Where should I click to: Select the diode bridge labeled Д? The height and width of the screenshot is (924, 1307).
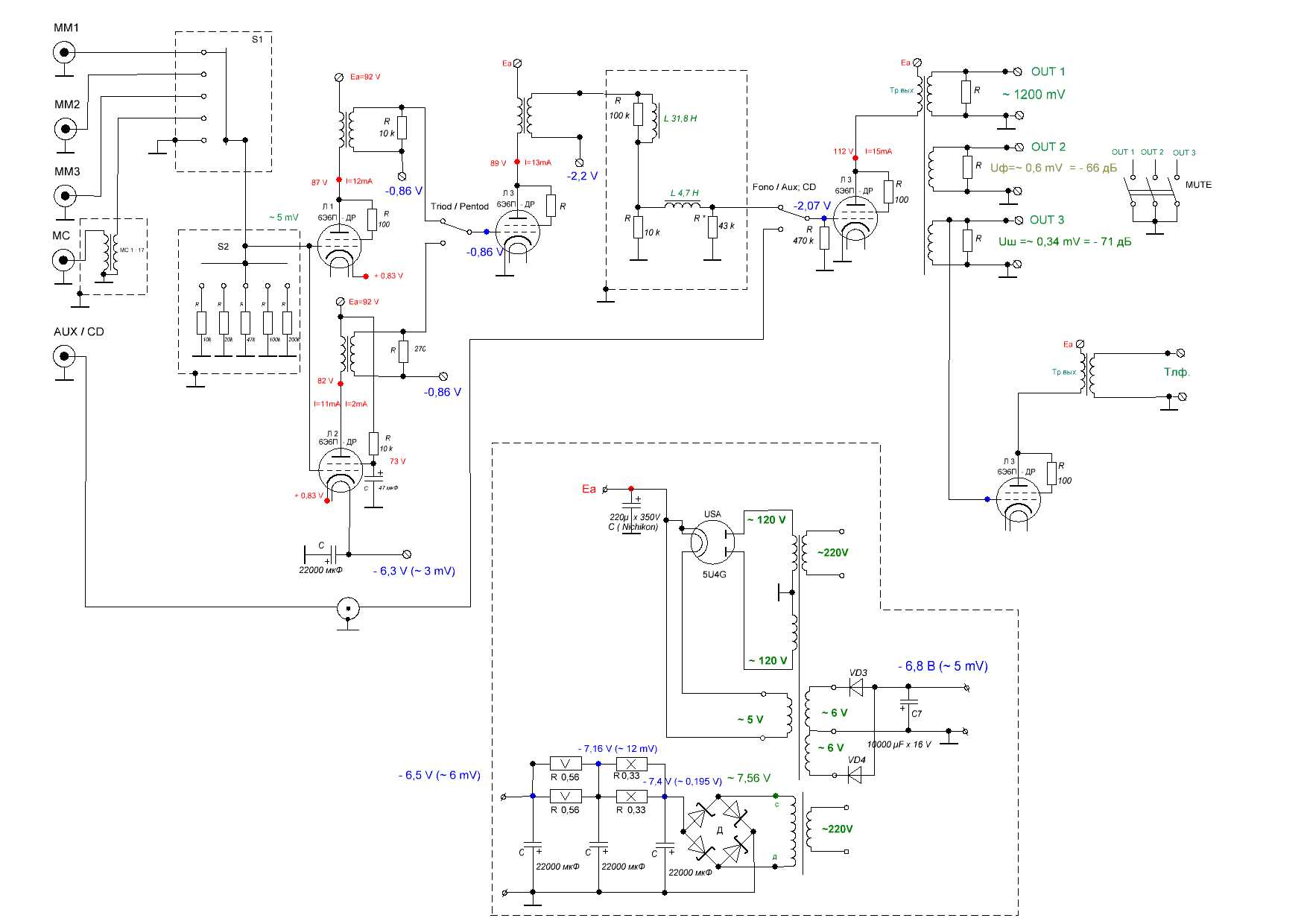tap(718, 830)
